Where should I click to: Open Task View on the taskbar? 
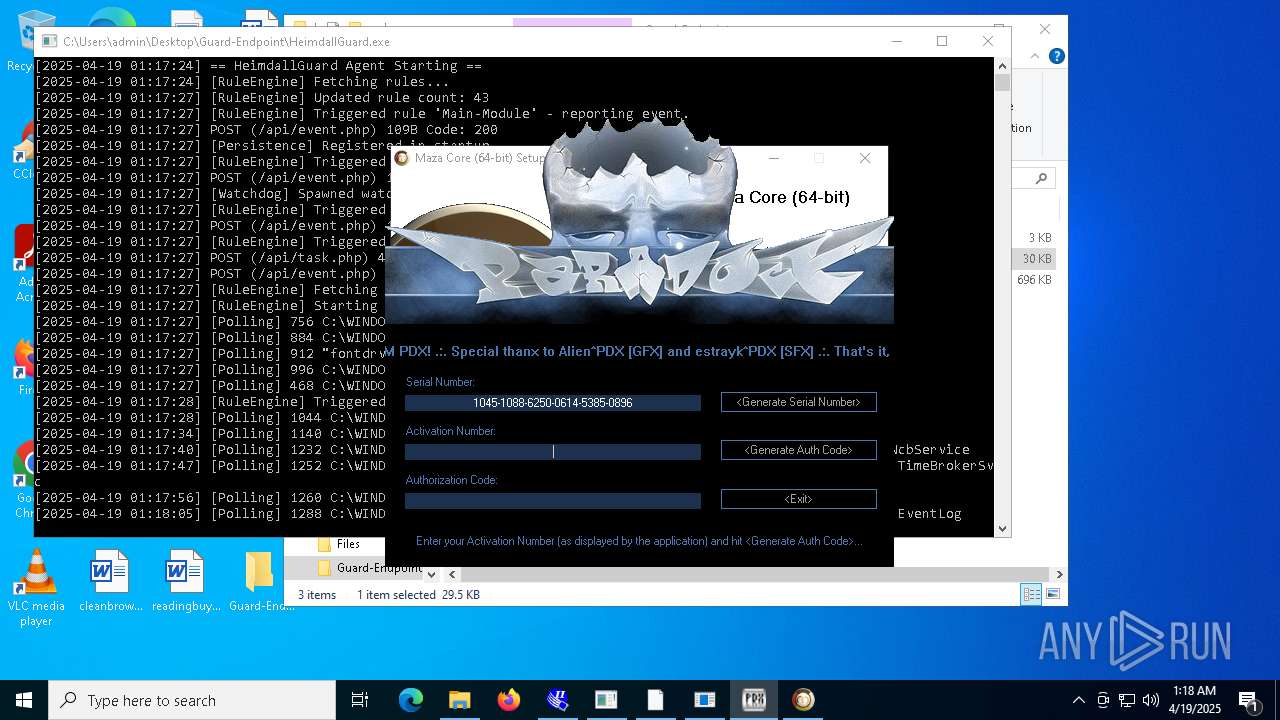pos(360,700)
